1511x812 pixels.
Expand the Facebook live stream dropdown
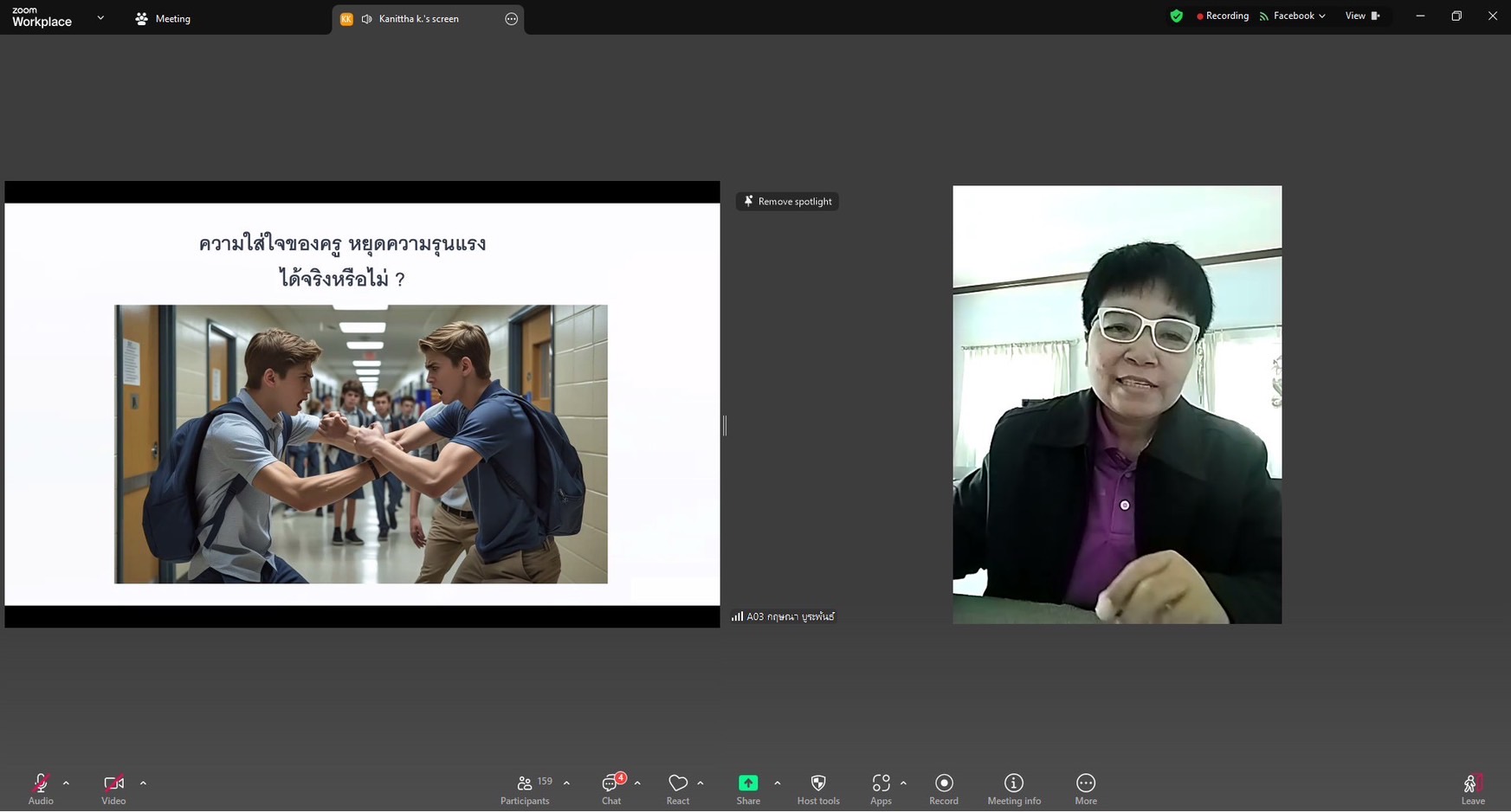click(1321, 16)
